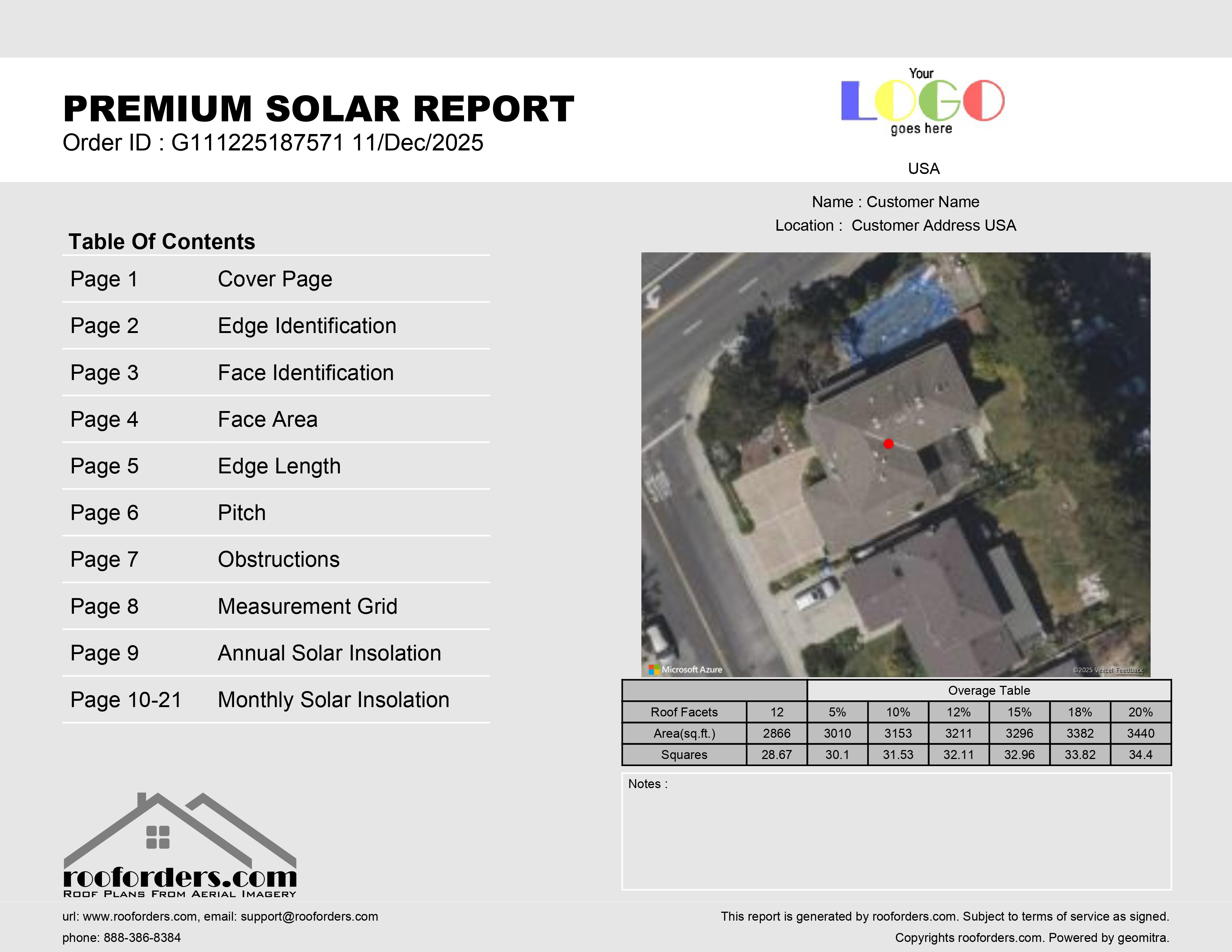Click the 'Roof Facets' row label
The width and height of the screenshot is (1232, 952).
(684, 712)
